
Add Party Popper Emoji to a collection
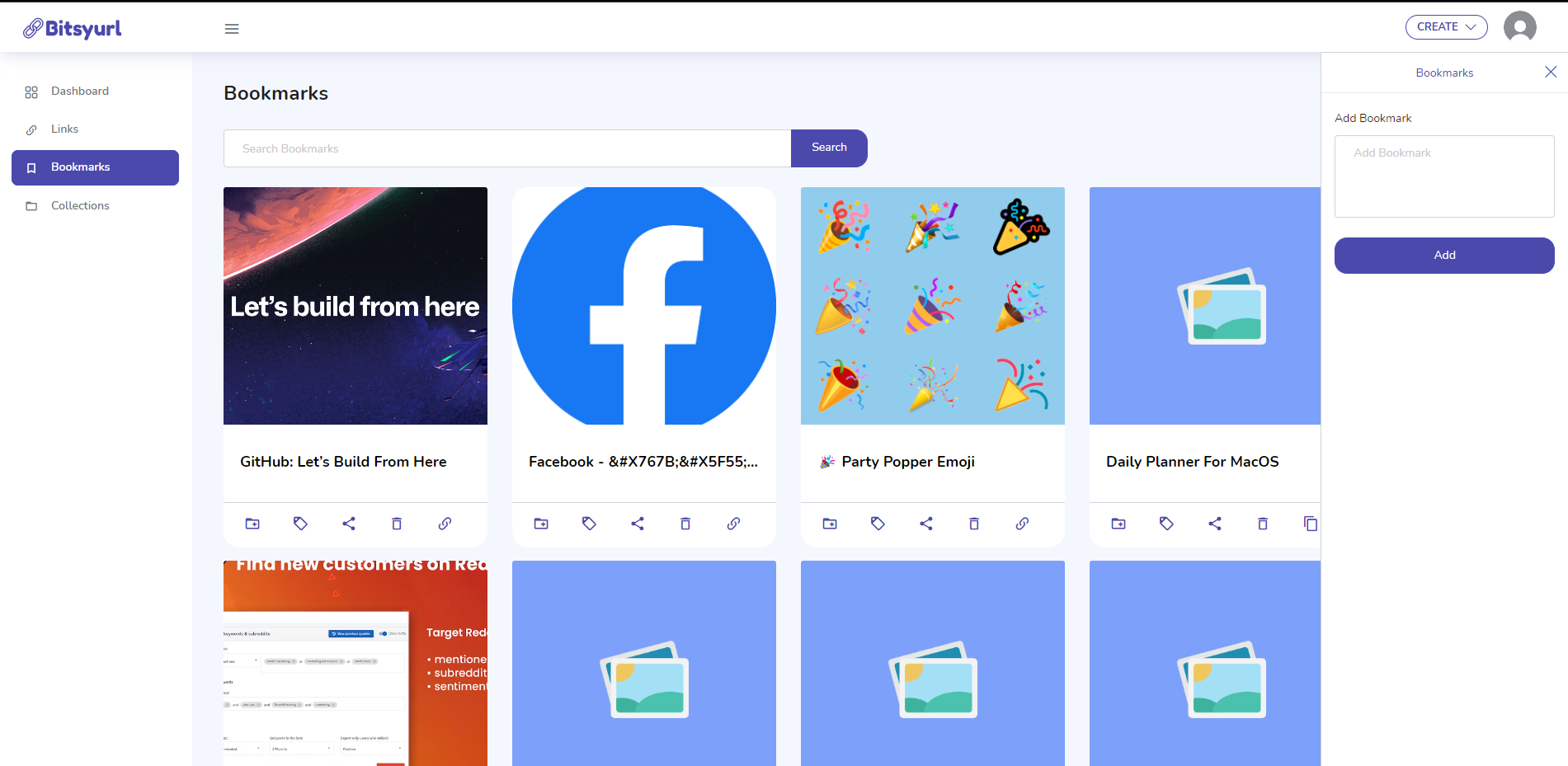click(830, 524)
